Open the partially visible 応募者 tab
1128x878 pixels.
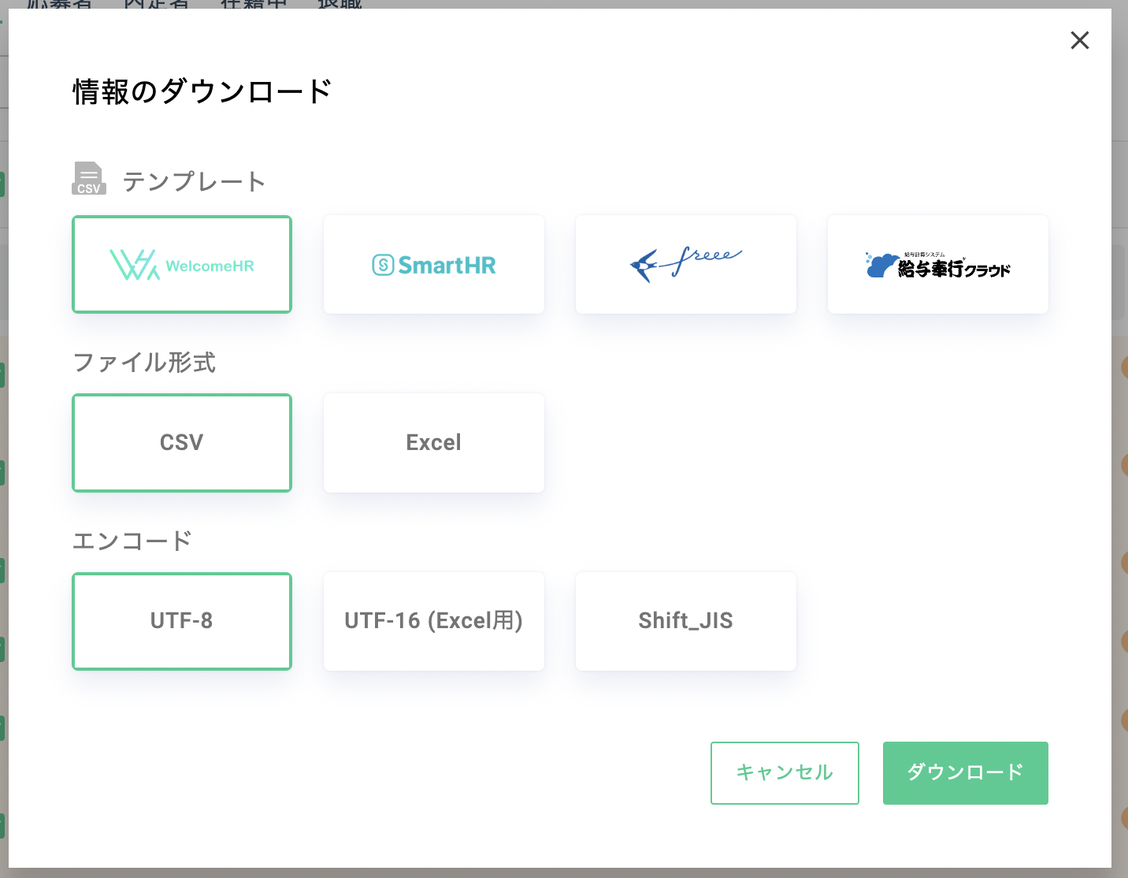coord(60,4)
